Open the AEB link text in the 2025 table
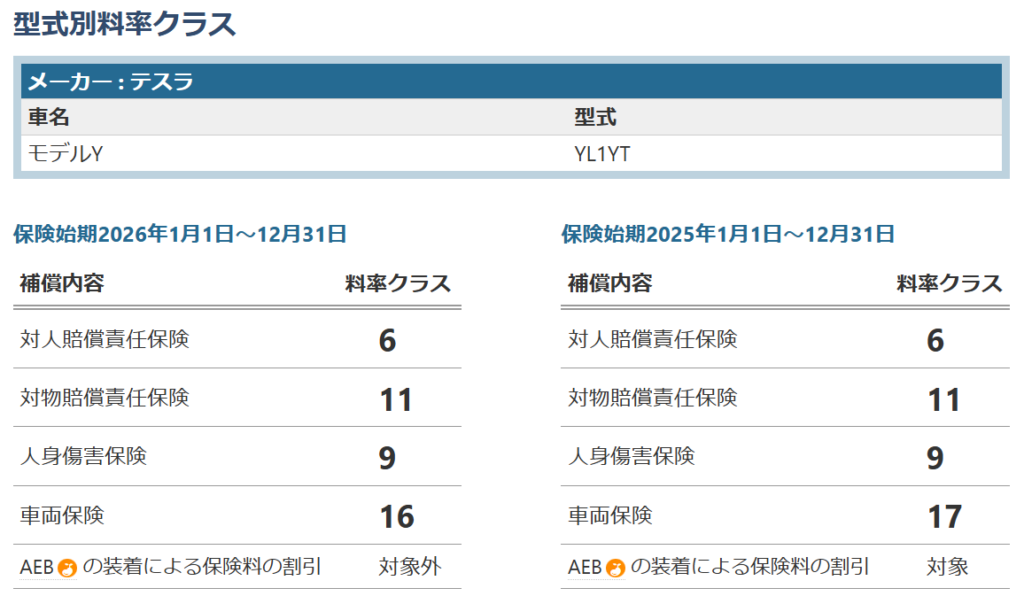The height and width of the screenshot is (596, 1024). pyautogui.click(x=584, y=568)
